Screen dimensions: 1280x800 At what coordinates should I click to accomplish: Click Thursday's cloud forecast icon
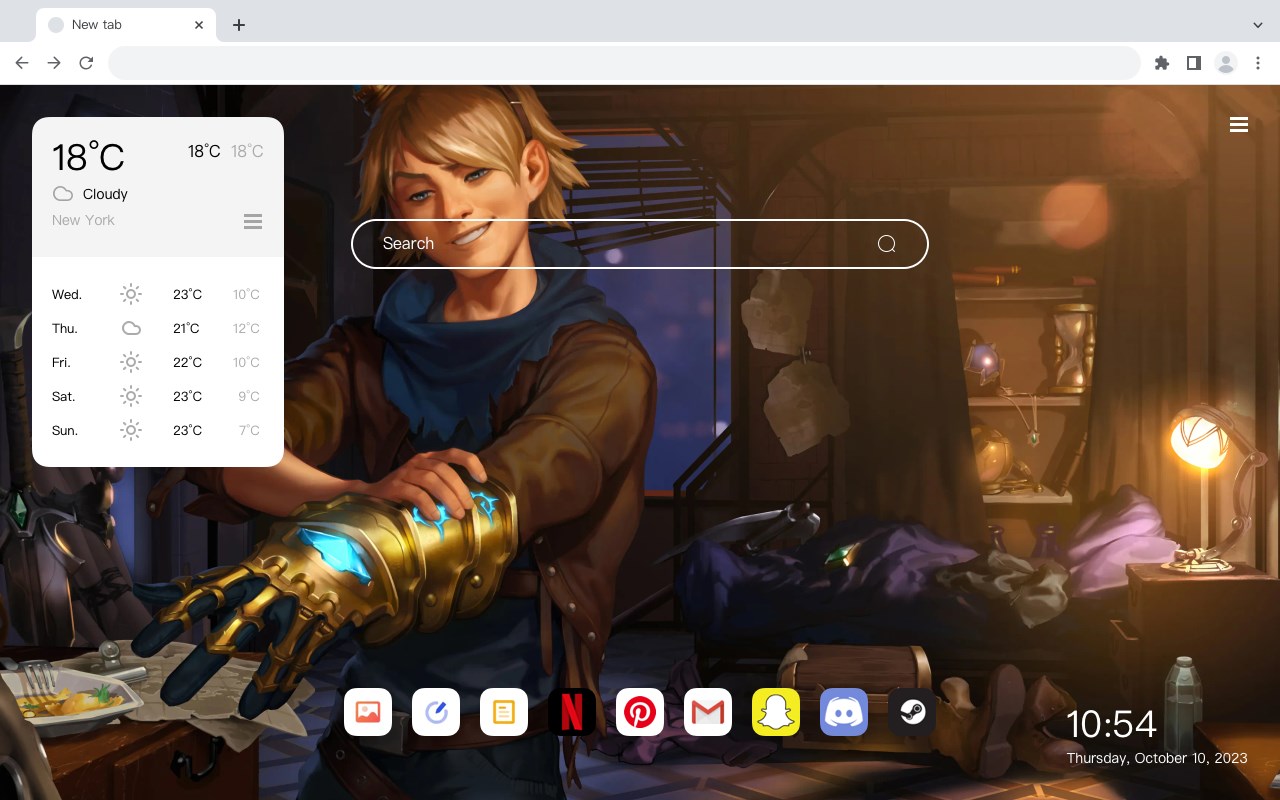click(x=131, y=328)
